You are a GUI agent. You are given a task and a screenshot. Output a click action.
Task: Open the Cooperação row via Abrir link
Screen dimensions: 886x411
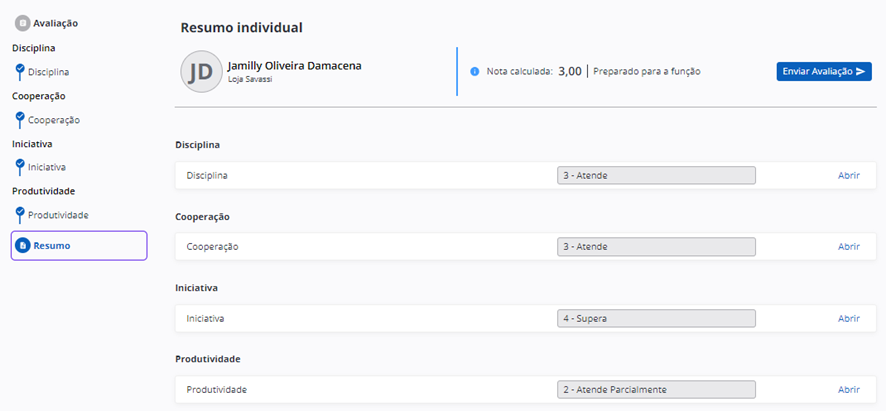[848, 246]
